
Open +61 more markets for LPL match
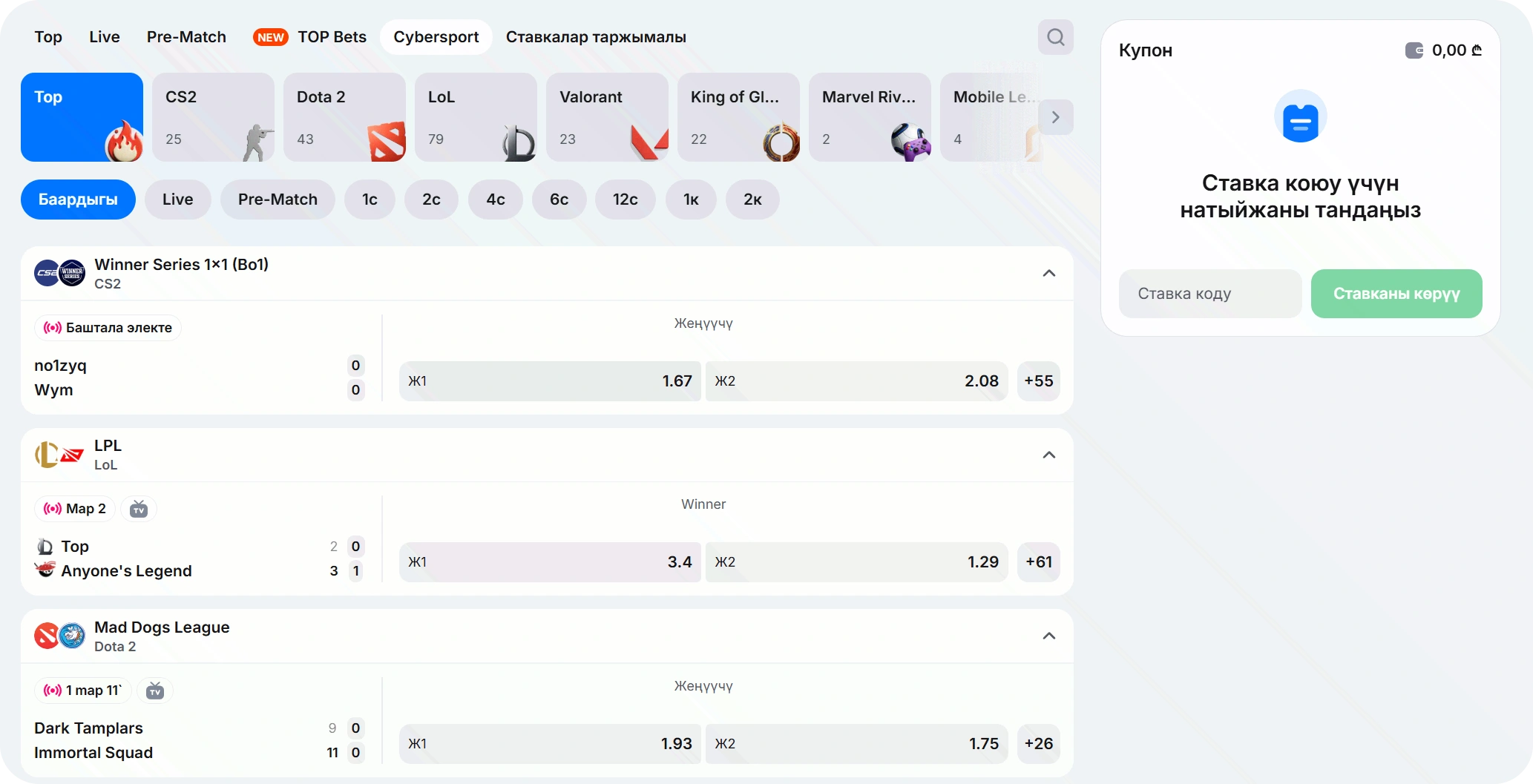pyautogui.click(x=1038, y=562)
